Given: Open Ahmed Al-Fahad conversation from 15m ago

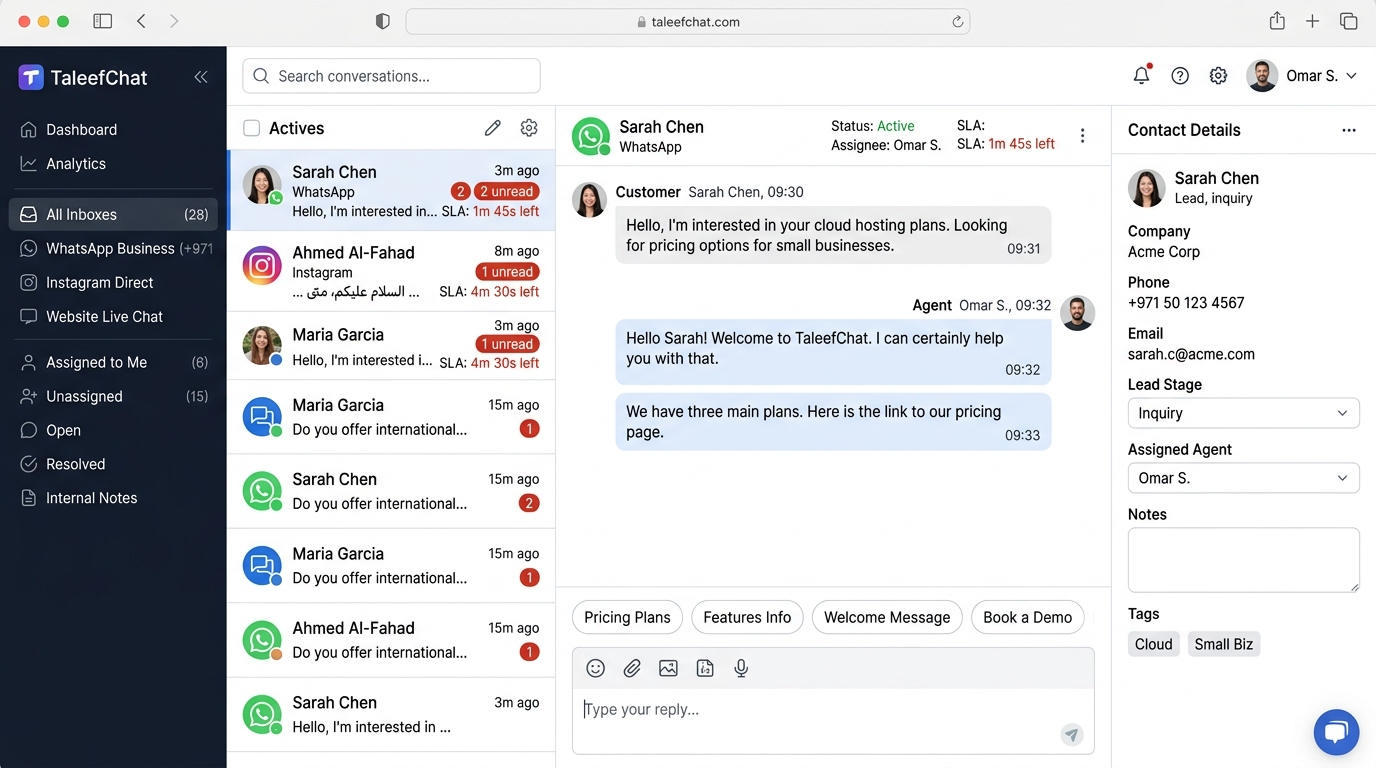Looking at the screenshot, I should [391, 640].
